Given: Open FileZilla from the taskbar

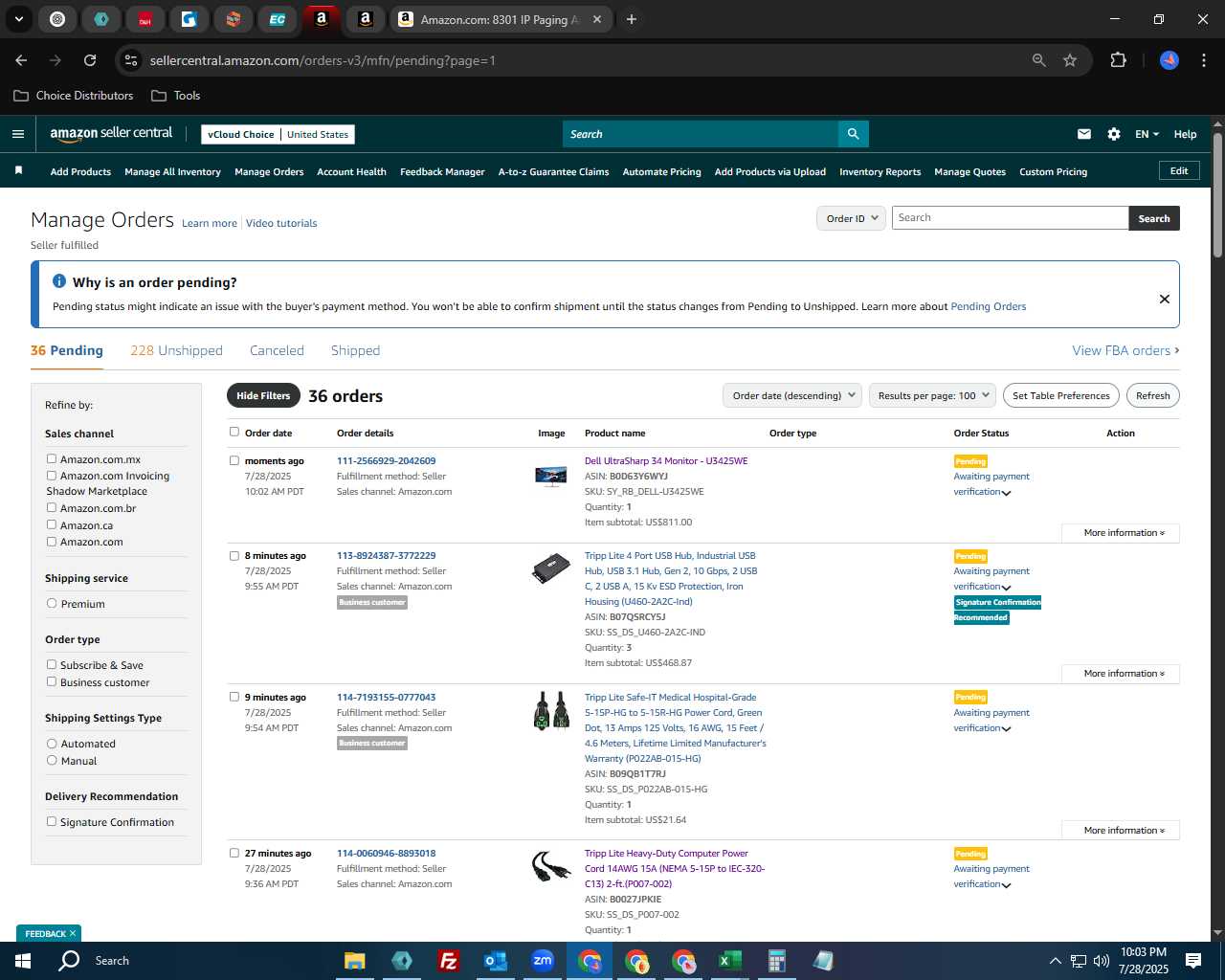Looking at the screenshot, I should [x=448, y=961].
